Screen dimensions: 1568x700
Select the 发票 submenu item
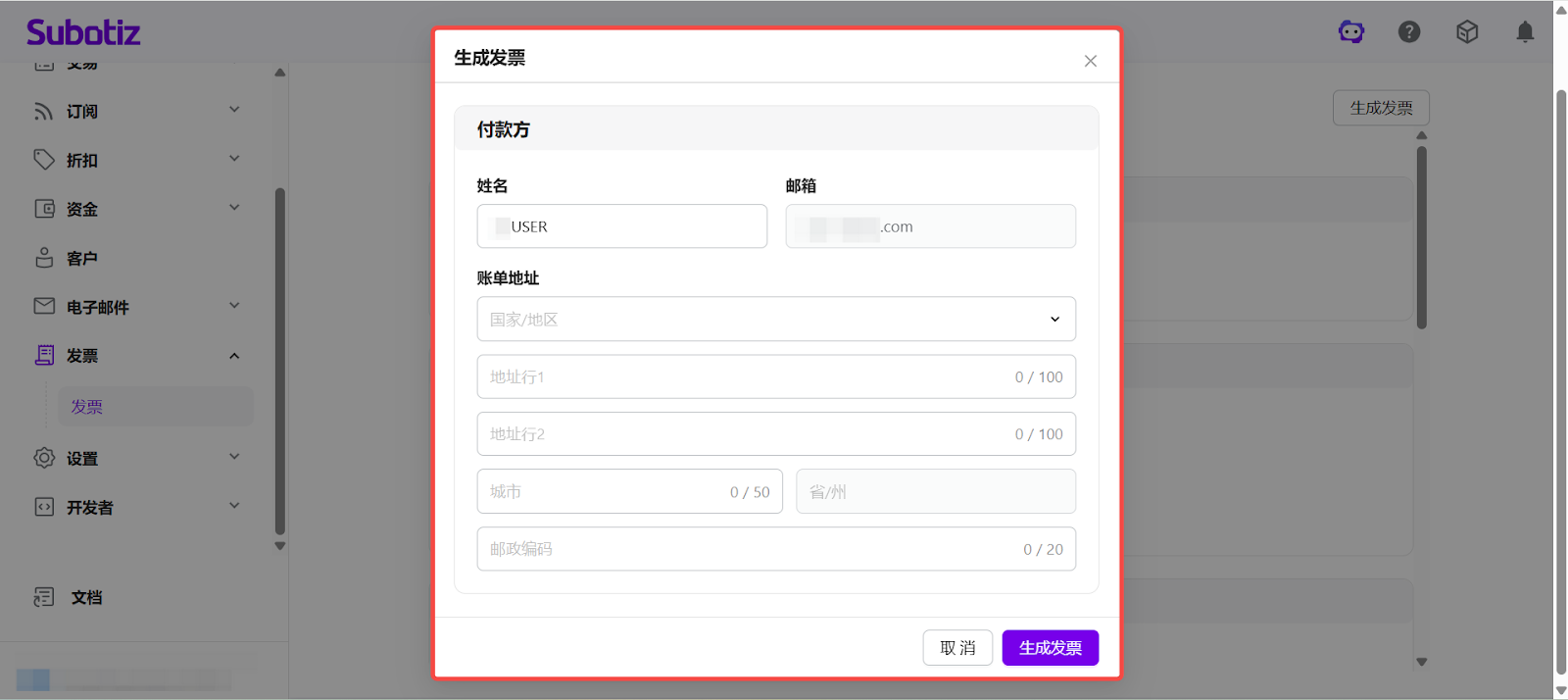[87, 407]
